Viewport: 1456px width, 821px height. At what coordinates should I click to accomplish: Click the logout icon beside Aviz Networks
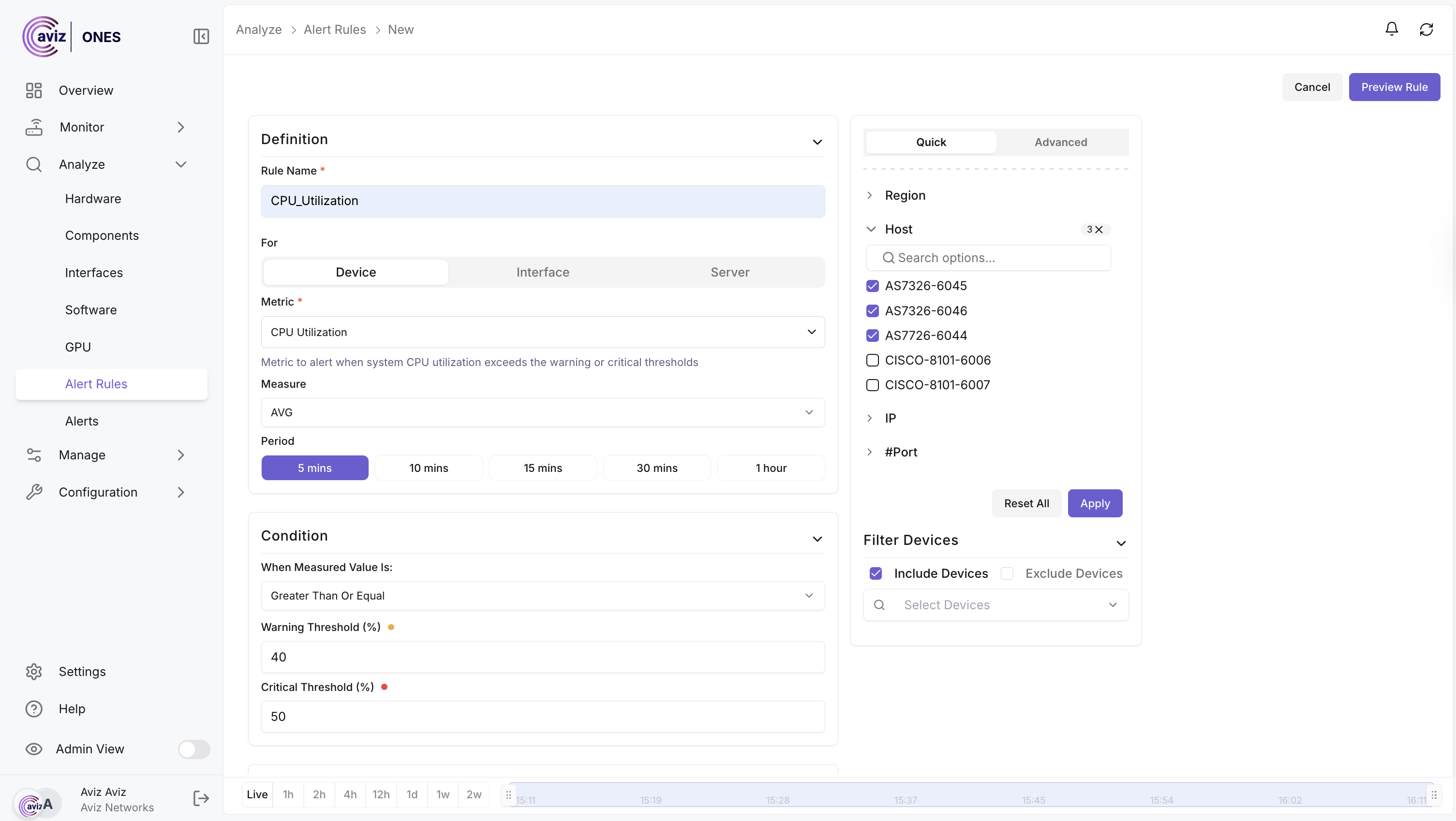pyautogui.click(x=201, y=798)
